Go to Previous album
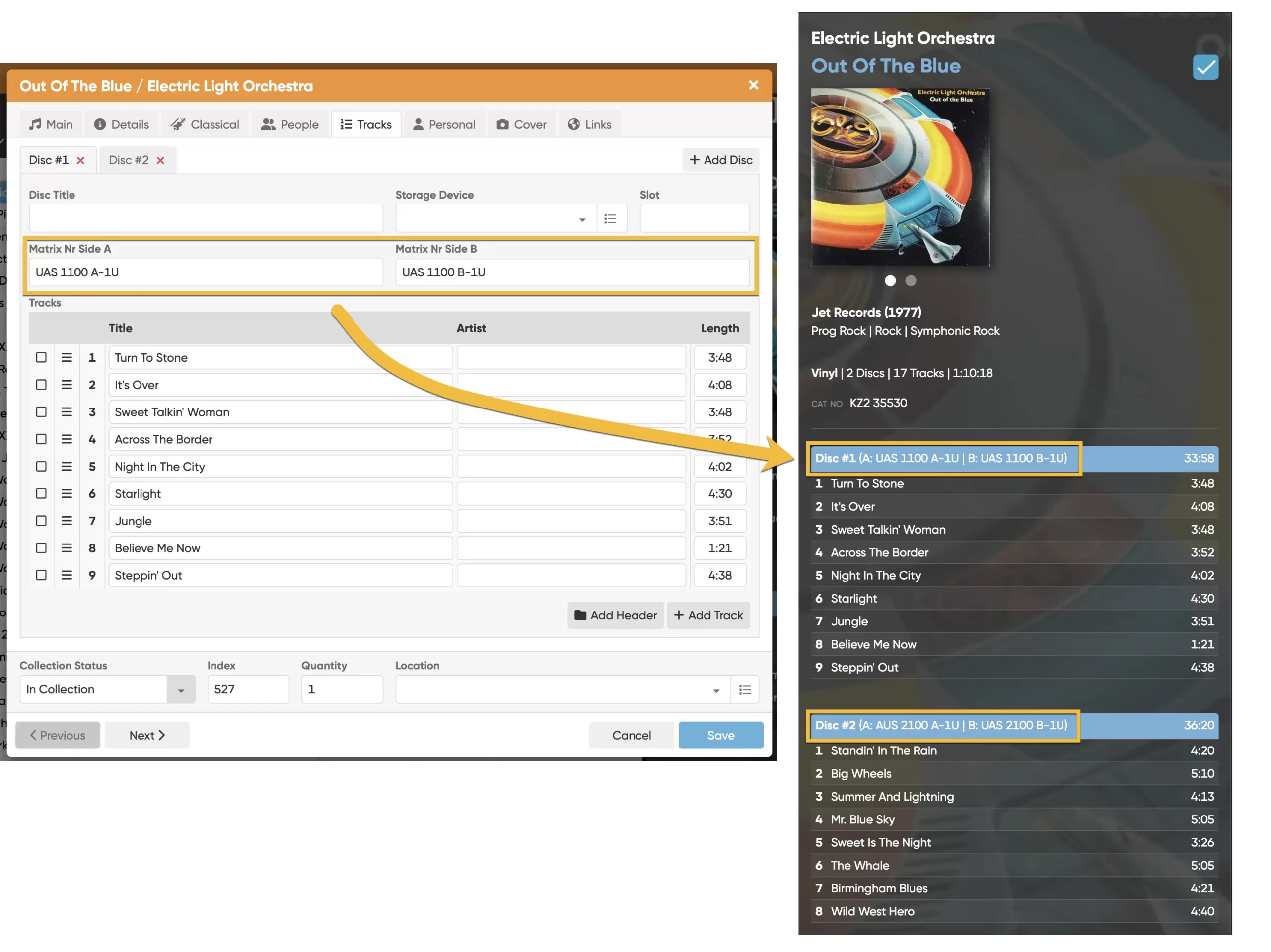Viewport: 1271px width, 952px height. click(x=58, y=736)
